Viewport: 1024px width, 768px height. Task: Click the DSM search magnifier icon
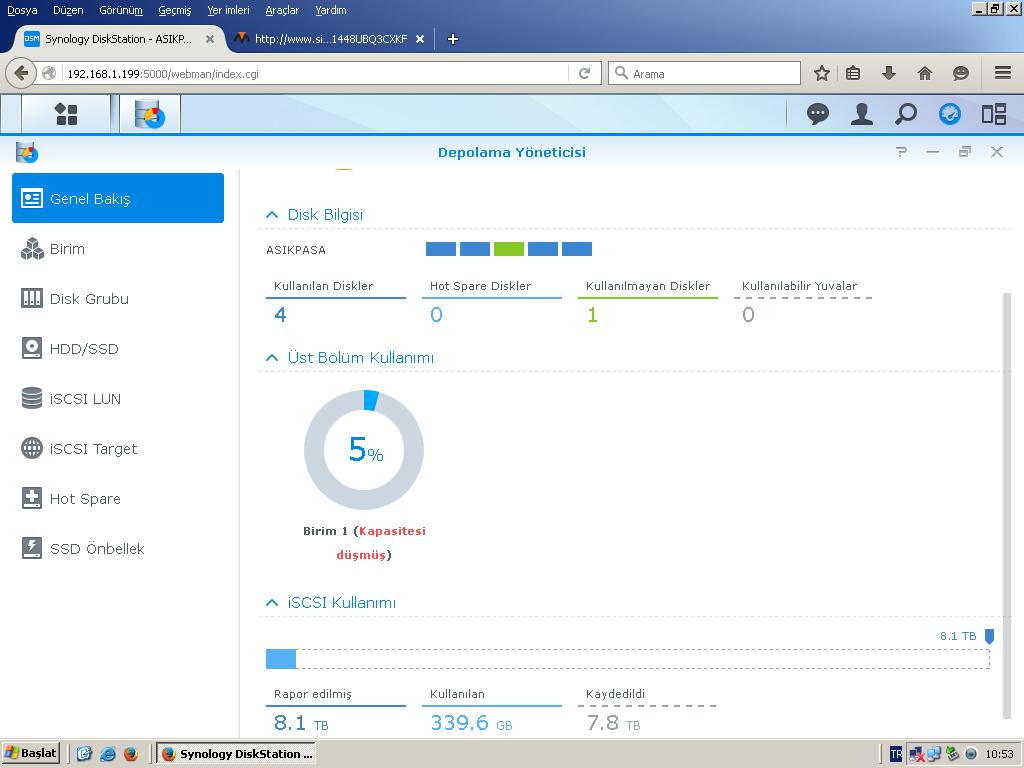(x=905, y=114)
